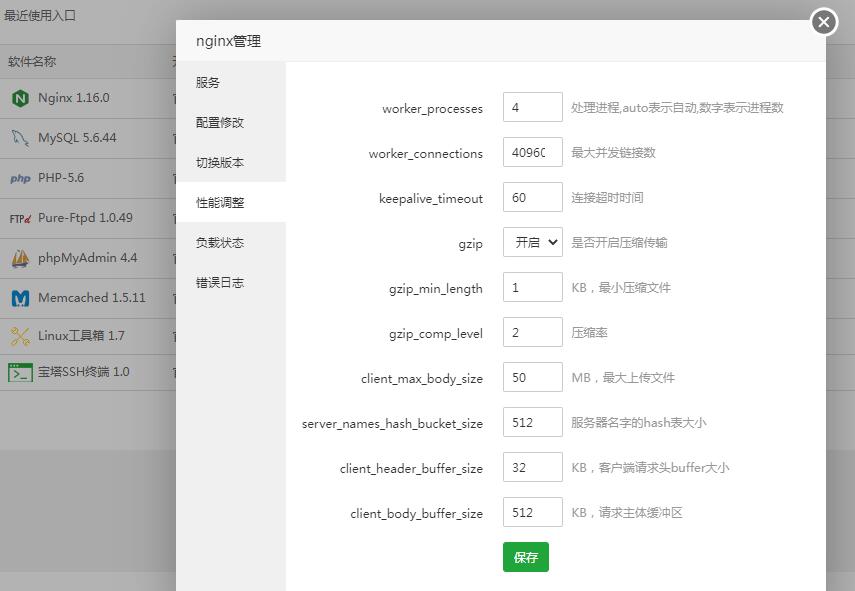Click the Pure-Ftpd FTP icon
The image size is (855, 591).
20,219
